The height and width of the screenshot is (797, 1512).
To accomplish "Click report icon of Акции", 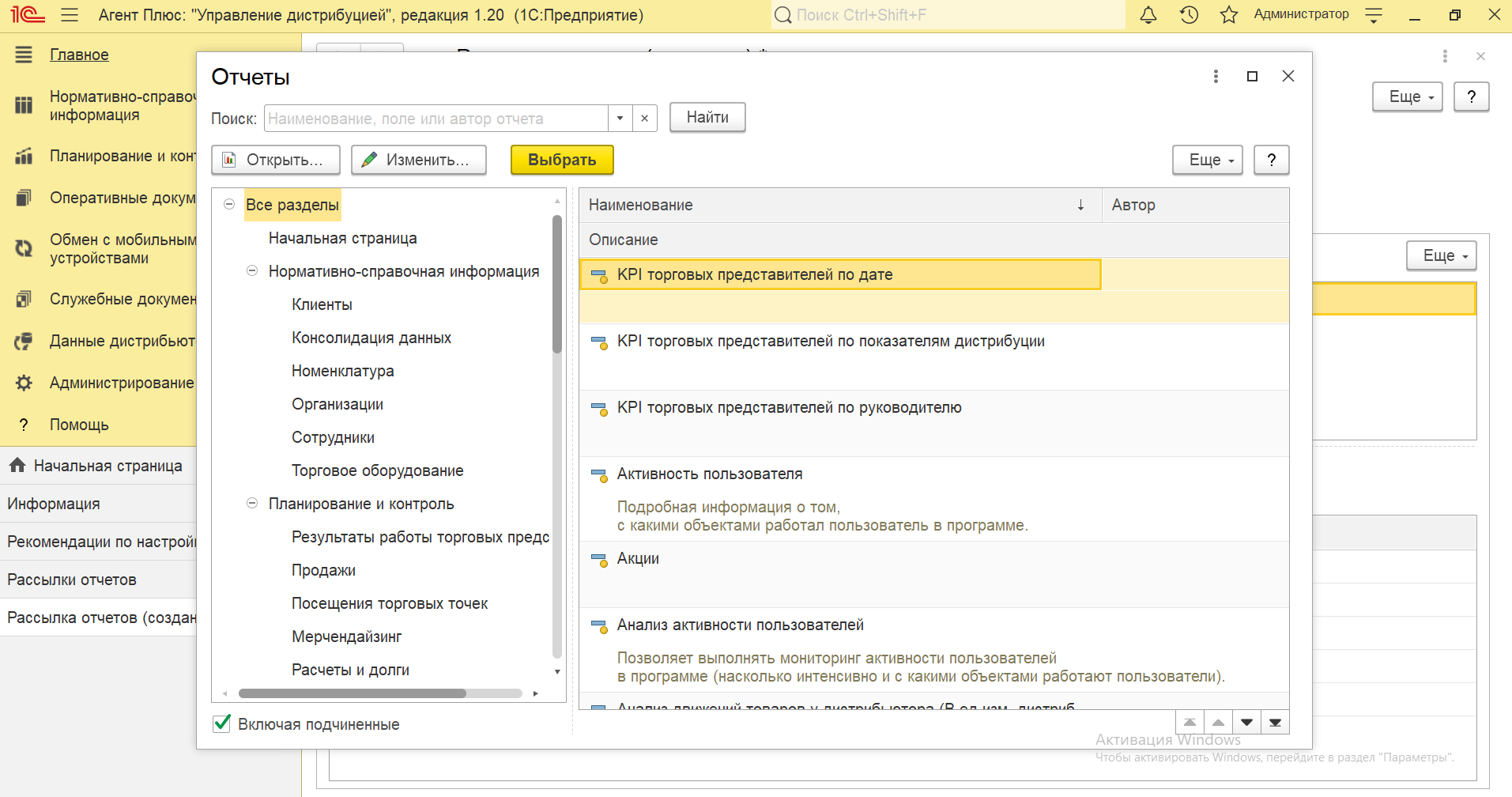I will [x=599, y=560].
